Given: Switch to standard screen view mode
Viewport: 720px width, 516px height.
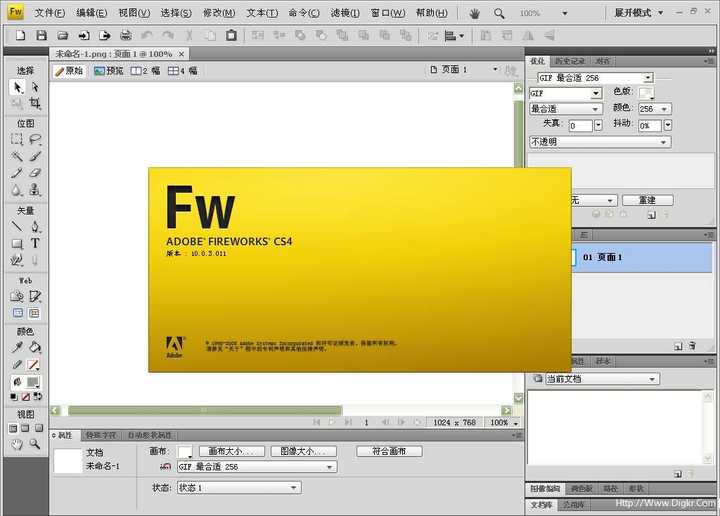Looking at the screenshot, I should [x=13, y=428].
